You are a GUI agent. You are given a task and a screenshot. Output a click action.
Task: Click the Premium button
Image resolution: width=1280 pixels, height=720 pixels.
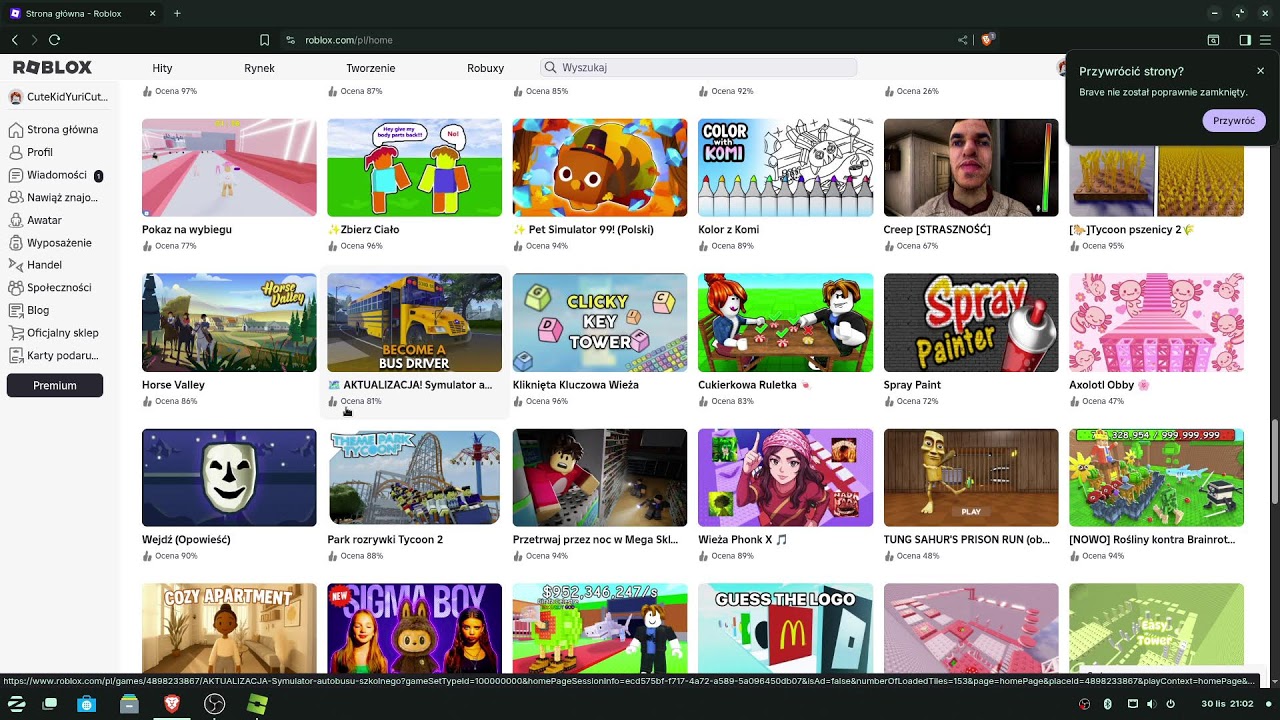tap(55, 385)
